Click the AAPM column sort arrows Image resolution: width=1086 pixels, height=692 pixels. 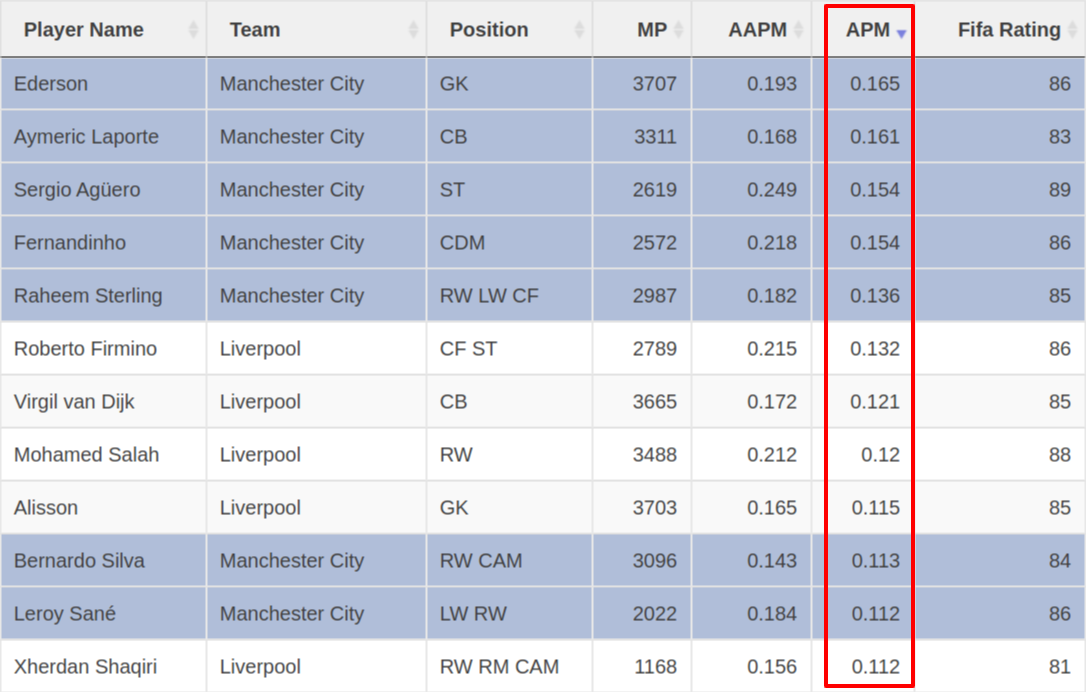click(798, 30)
